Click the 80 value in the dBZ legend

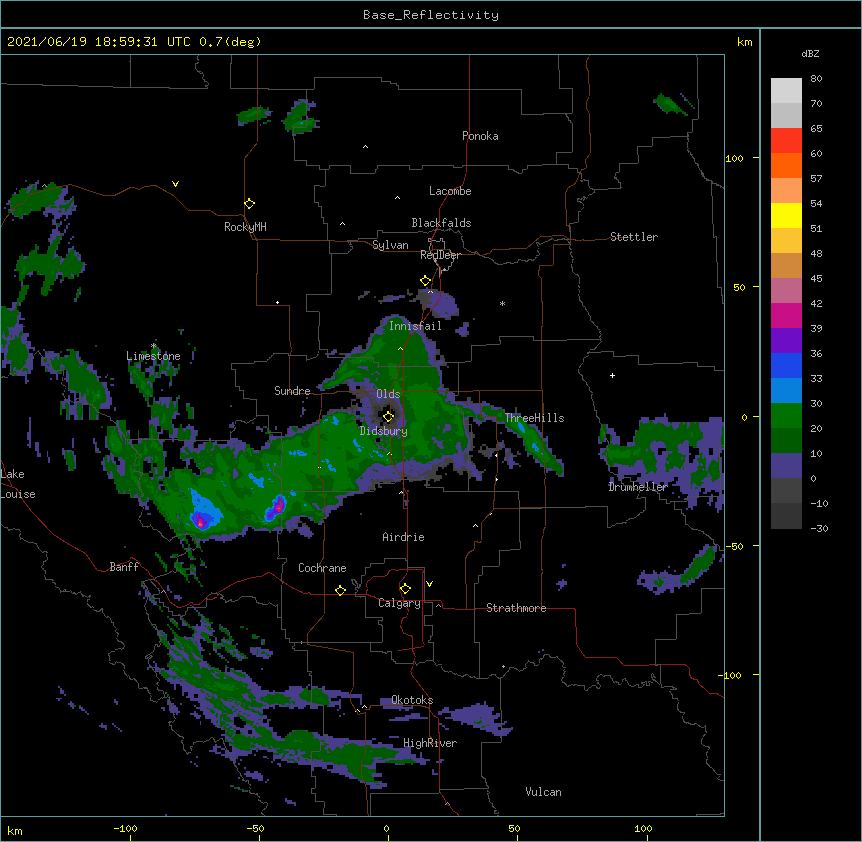[816, 79]
